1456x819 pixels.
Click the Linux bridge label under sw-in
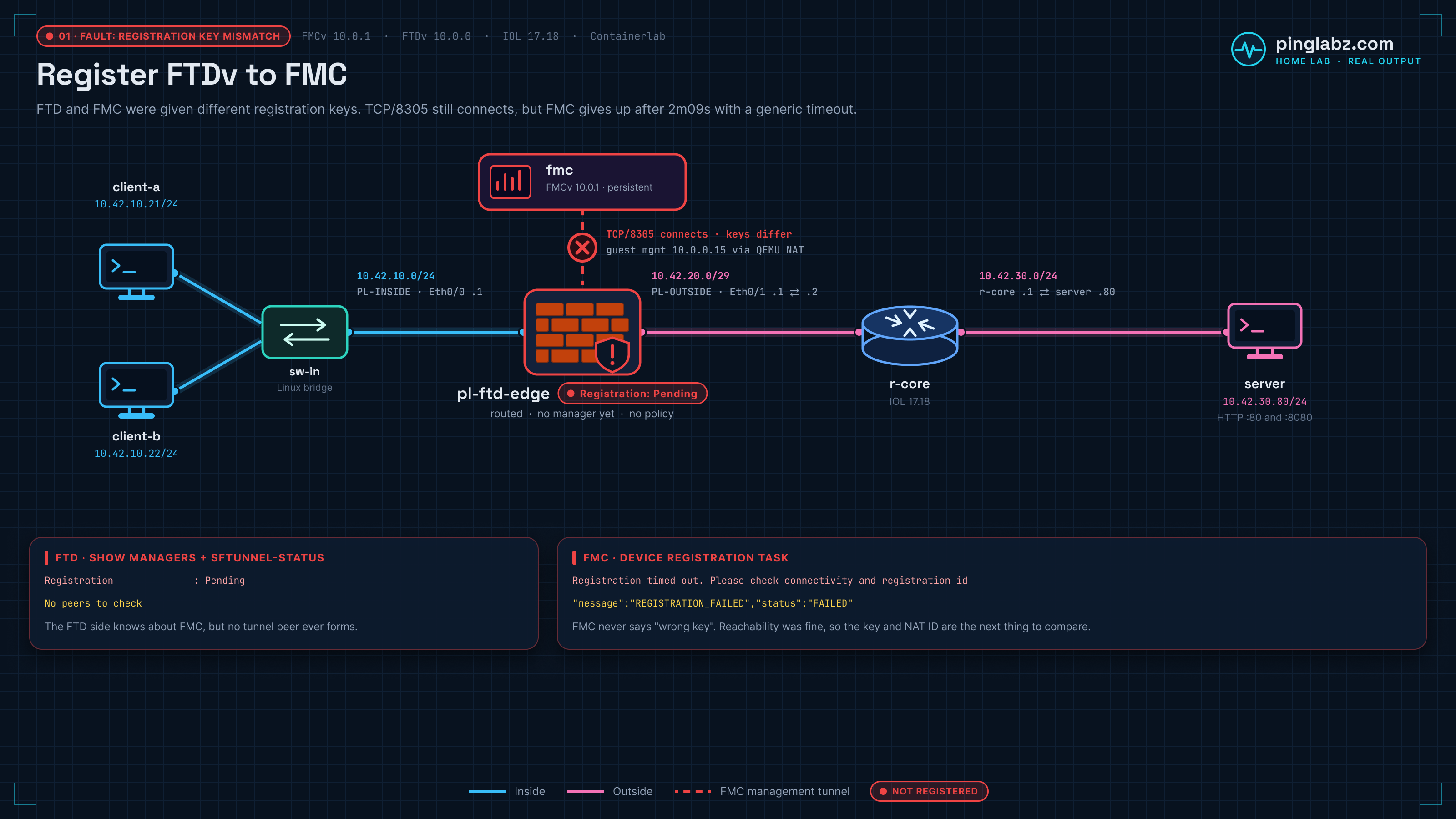tap(305, 387)
